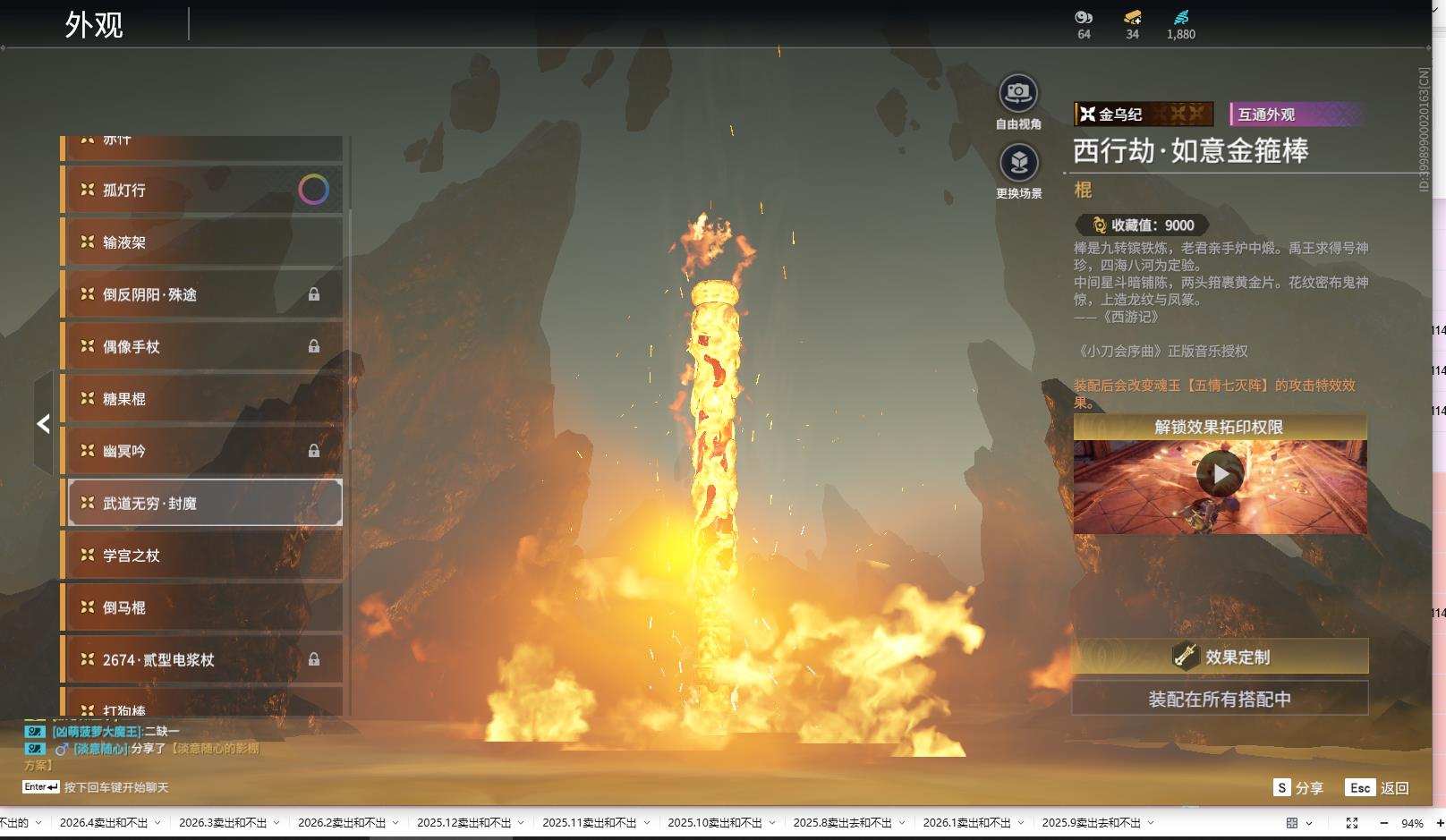Click the weapon-type icon beside 学宫之杖
Viewport: 1446px width, 840px height.
coord(88,555)
